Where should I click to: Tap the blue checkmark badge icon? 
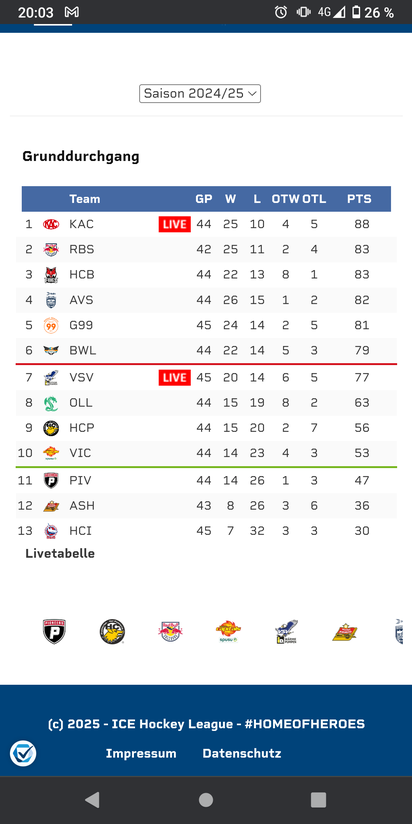coord(23,754)
